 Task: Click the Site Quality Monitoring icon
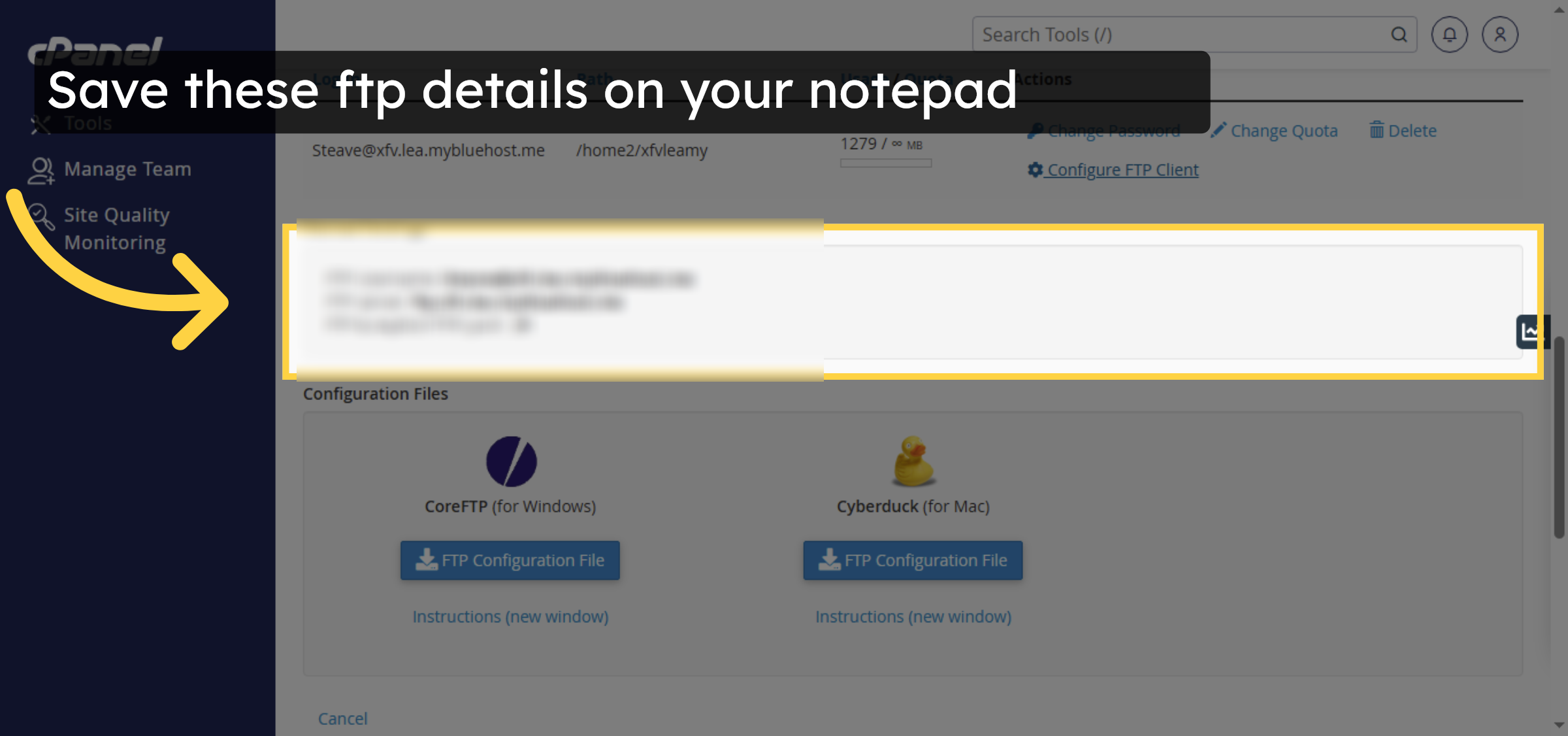pos(41,217)
